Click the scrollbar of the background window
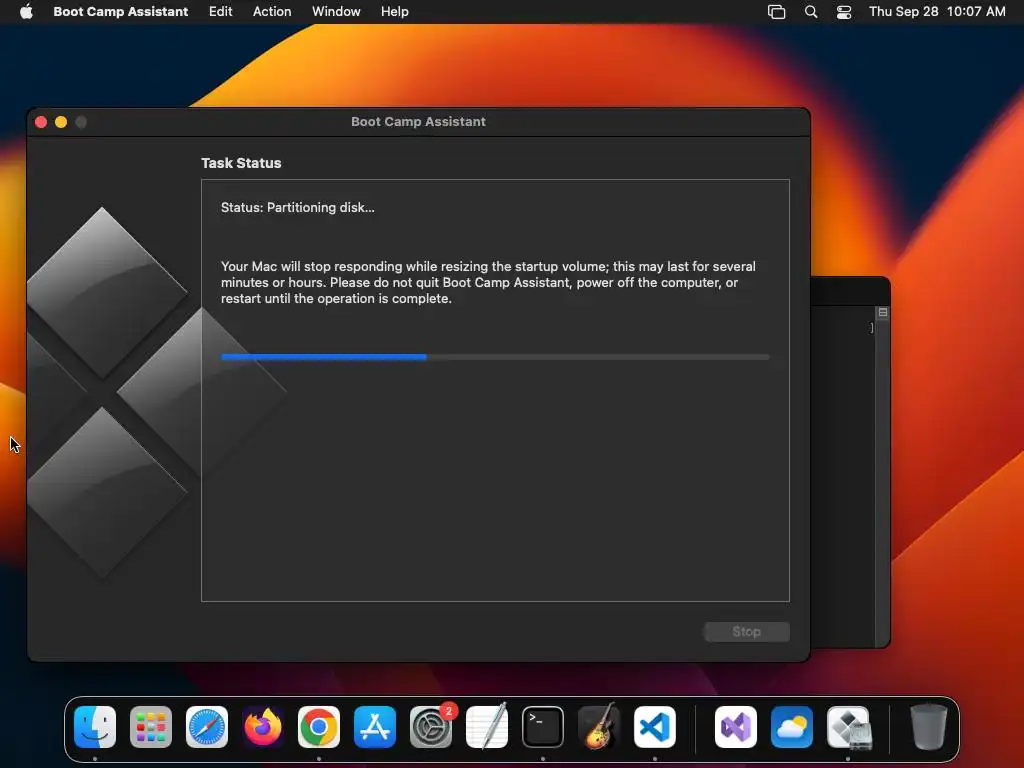Viewport: 1024px width, 768px height. click(882, 482)
